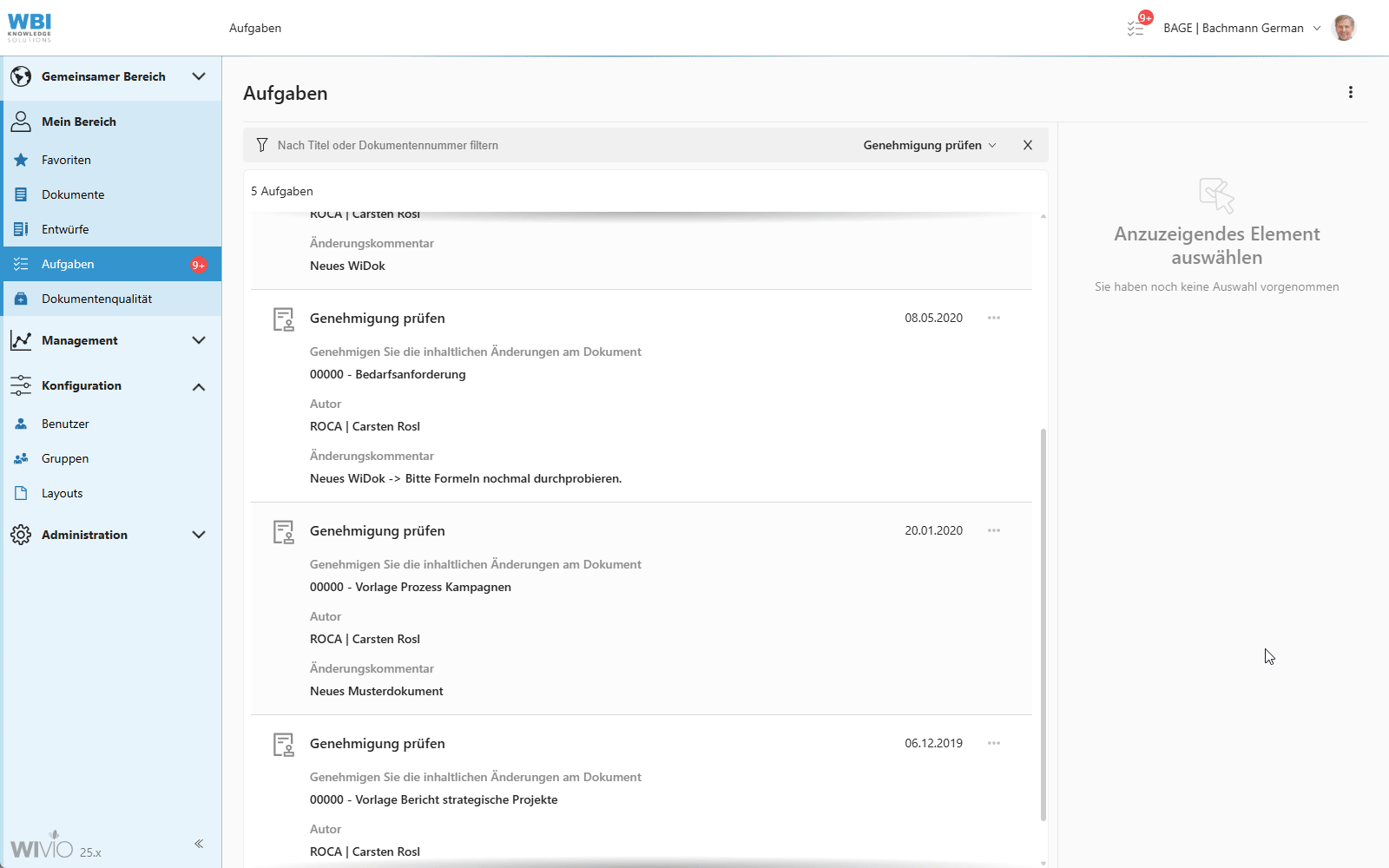Screen dimensions: 1389x868
Task: Open options for task dated 20.01.2020
Action: (x=993, y=530)
